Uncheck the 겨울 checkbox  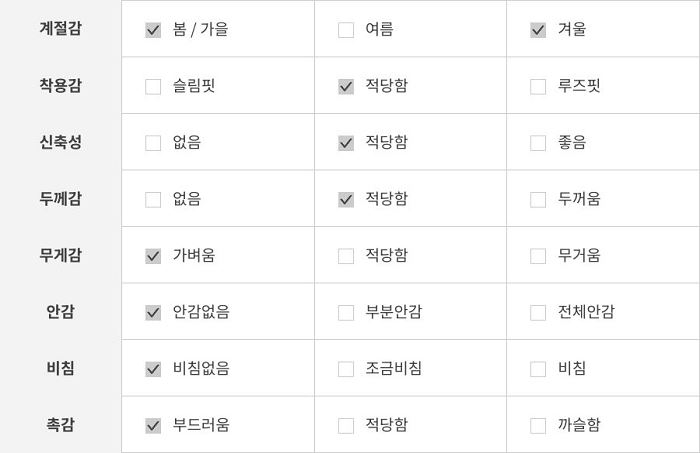(538, 30)
